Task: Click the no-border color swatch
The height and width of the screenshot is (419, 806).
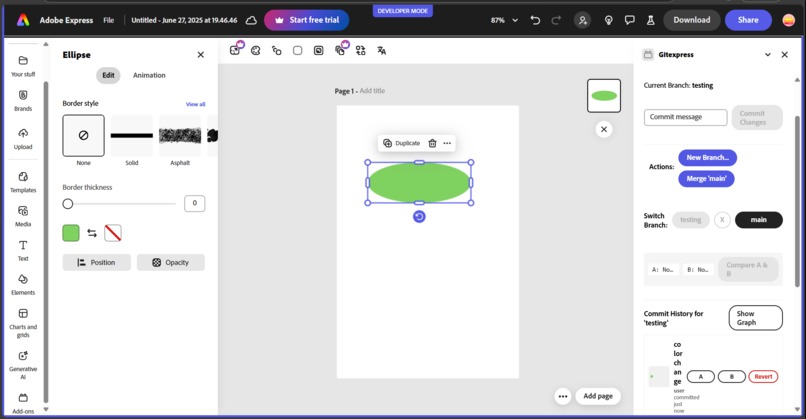Action: [x=113, y=233]
